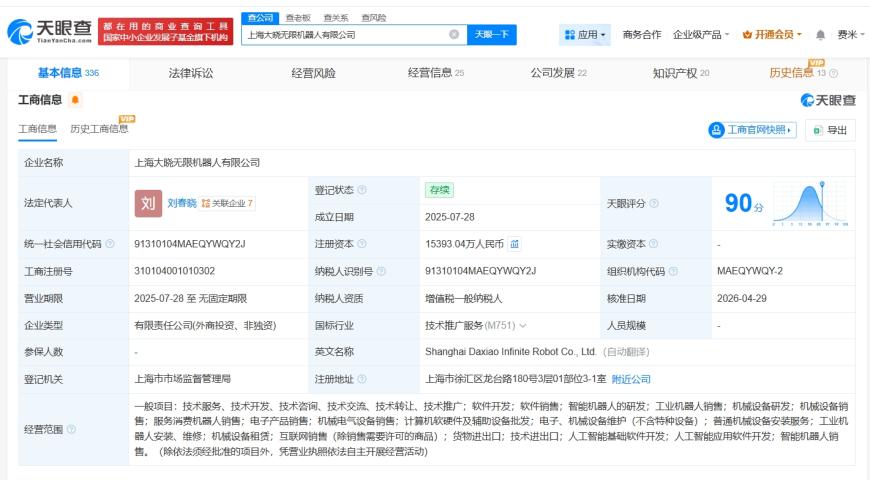Switch to 经营风险 tab
This screenshot has width=870, height=480.
coord(313,73)
